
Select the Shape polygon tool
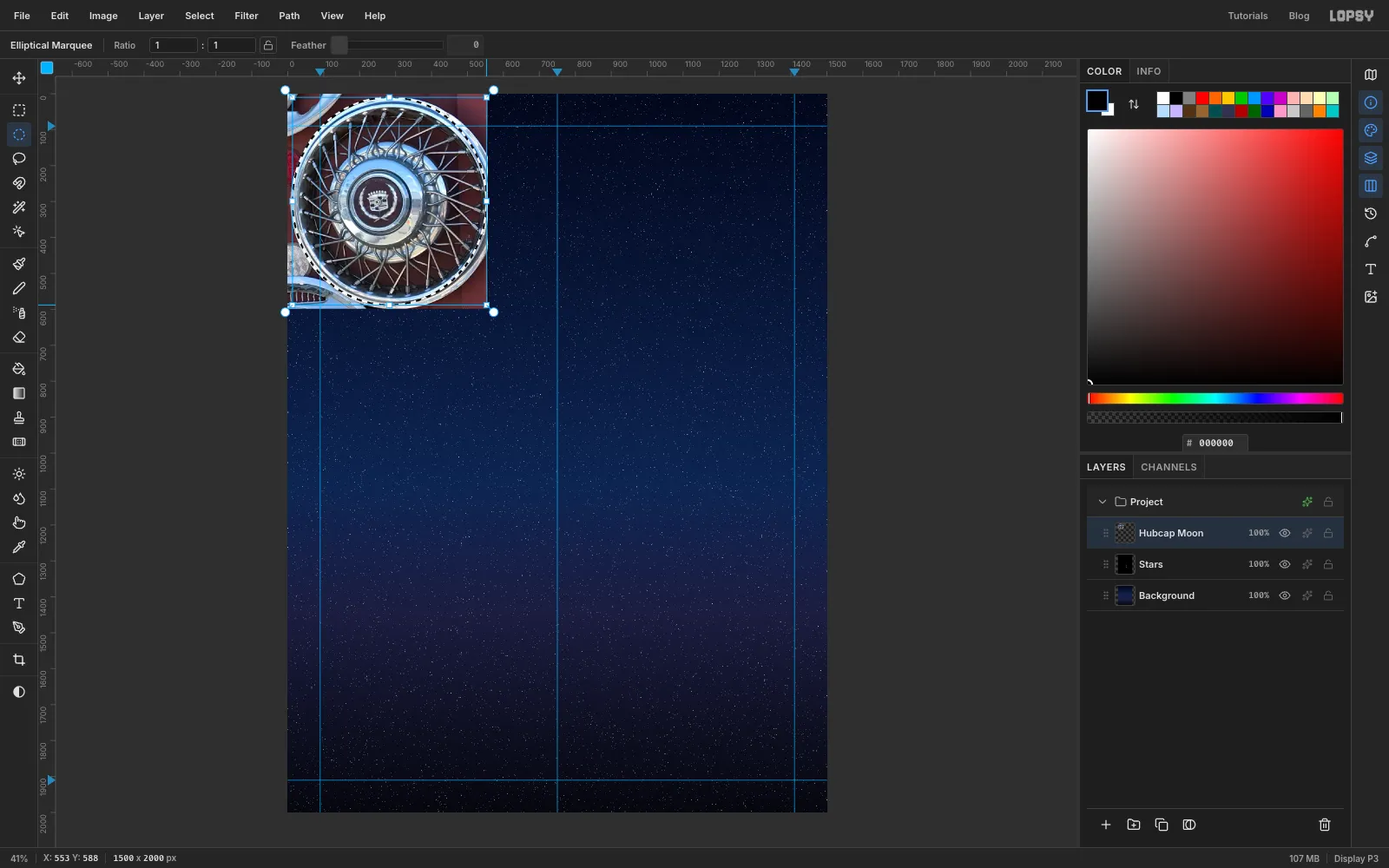[x=19, y=579]
